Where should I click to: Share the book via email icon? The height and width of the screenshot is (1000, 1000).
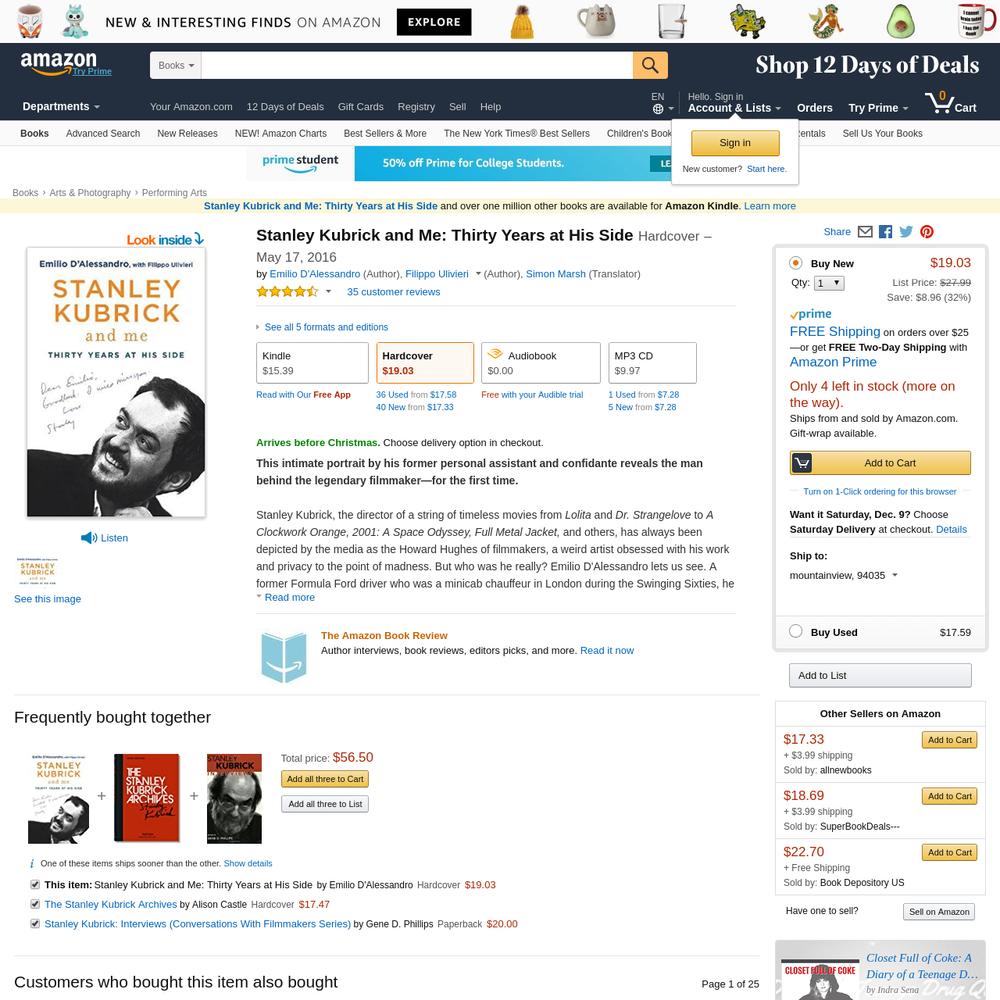(x=865, y=232)
